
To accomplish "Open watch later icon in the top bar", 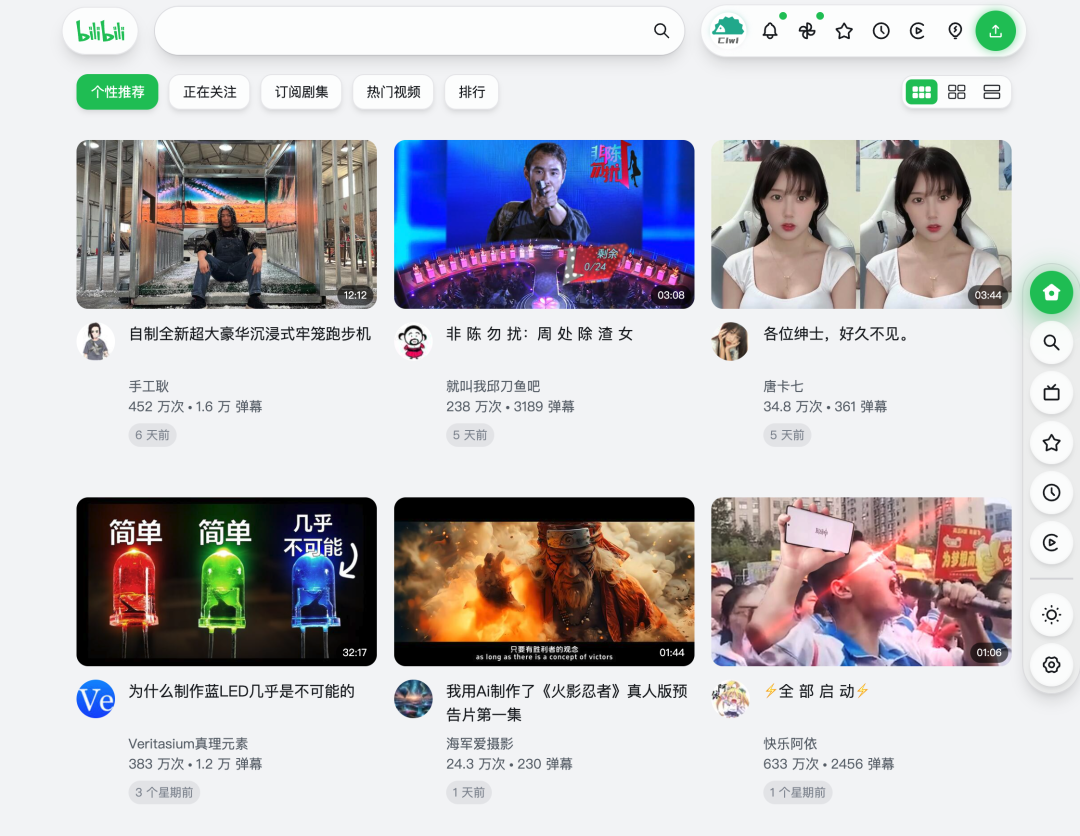I will tap(917, 31).
